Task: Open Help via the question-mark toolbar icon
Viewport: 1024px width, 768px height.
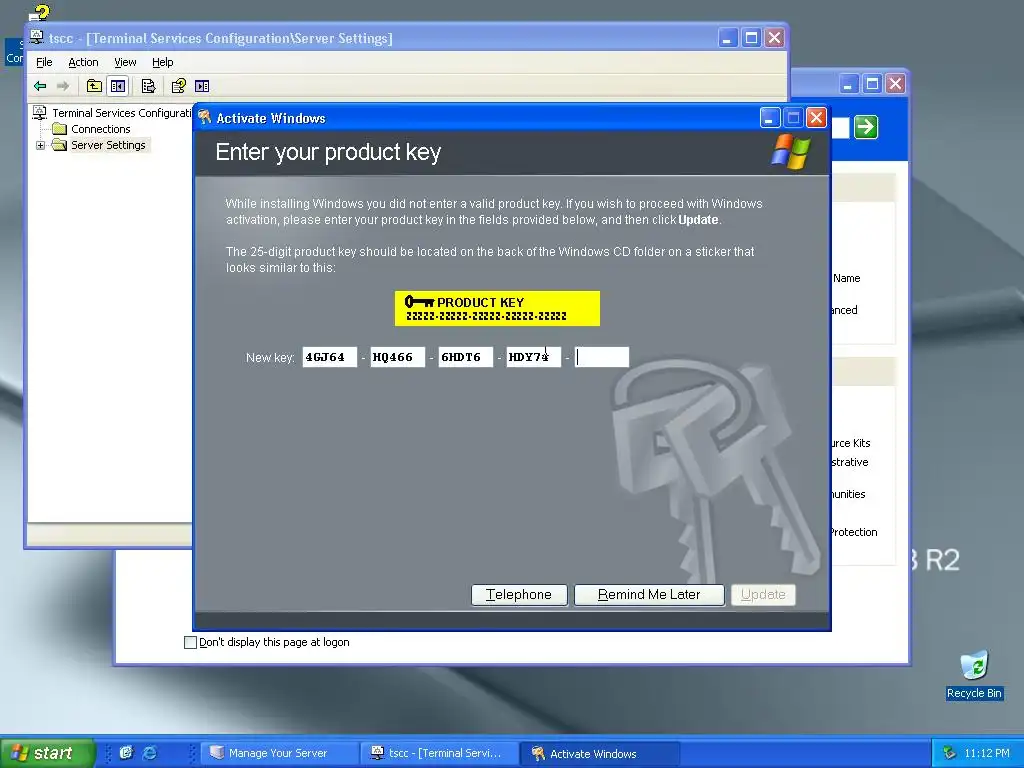Action: 178,86
